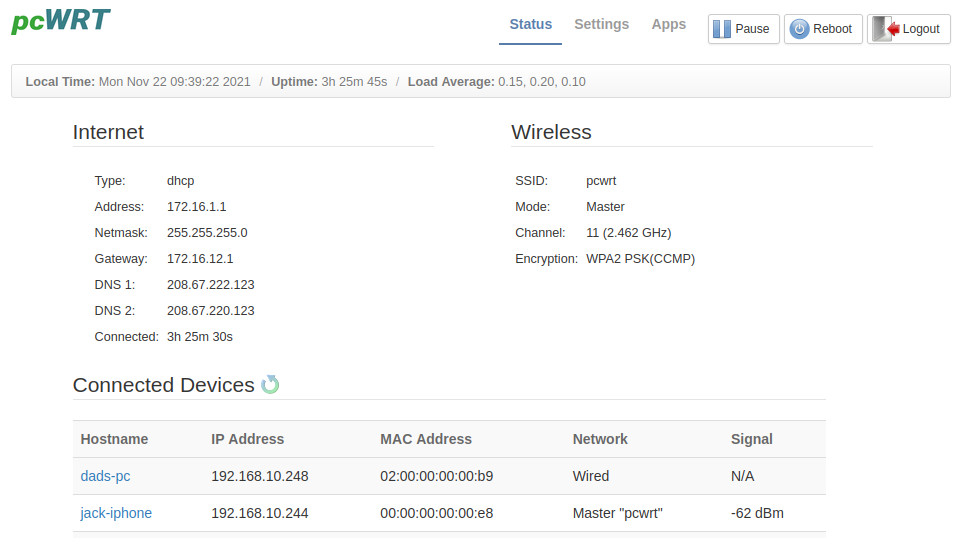Click the MAC Address column header
Viewport: 967px width, 538px height.
pos(425,439)
